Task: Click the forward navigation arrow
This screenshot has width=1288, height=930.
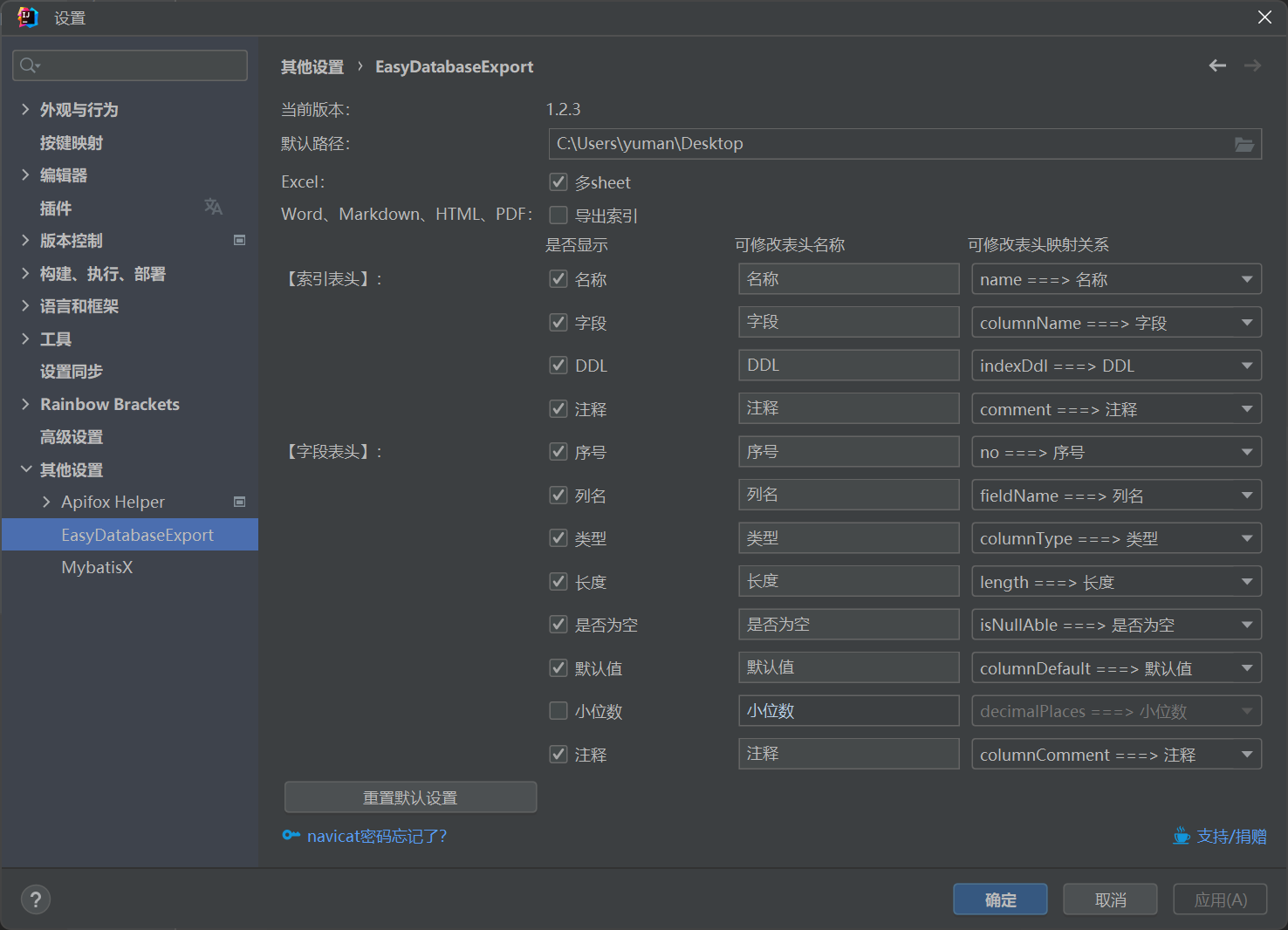Action: [x=1252, y=65]
